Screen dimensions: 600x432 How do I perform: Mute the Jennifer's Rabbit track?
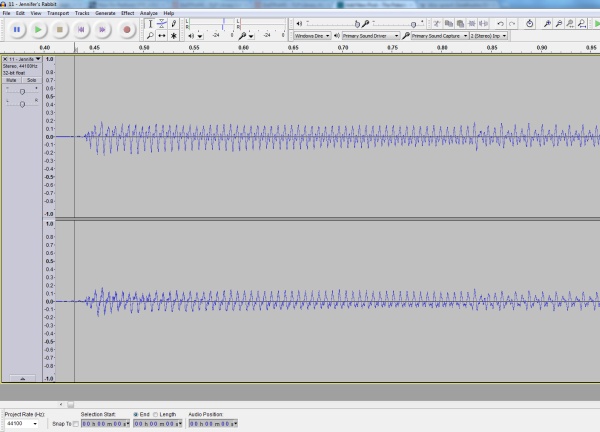12,80
